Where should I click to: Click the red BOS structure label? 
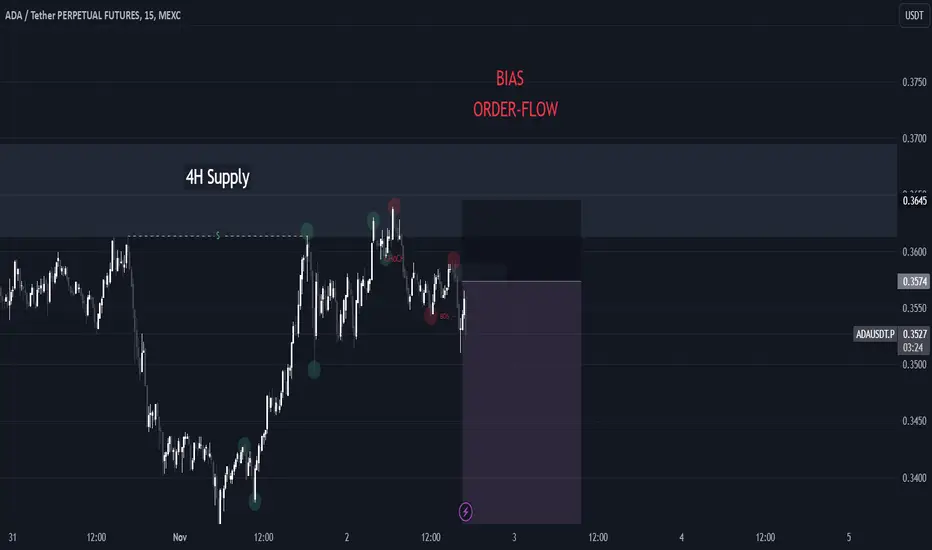(445, 316)
